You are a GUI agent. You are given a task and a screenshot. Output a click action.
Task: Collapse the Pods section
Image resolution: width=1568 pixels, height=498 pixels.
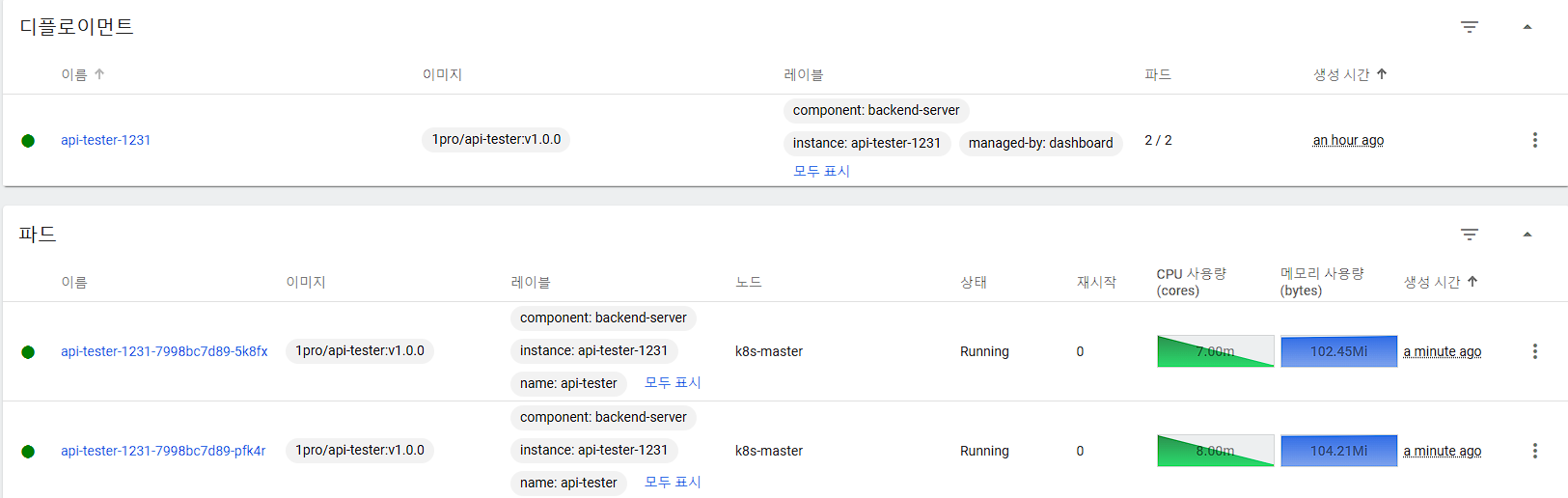pyautogui.click(x=1527, y=235)
